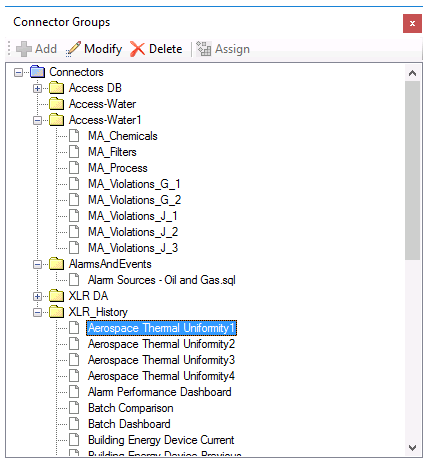The height and width of the screenshot is (463, 429).
Task: Select Alarm Performance Dashboard text
Action: tap(160, 392)
